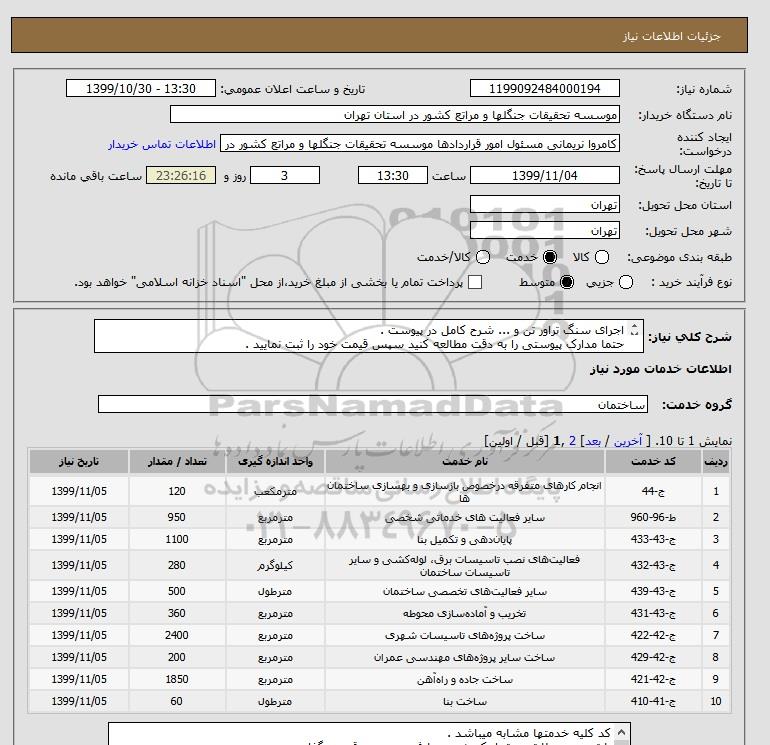Click service code ج-43-439
The width and height of the screenshot is (770, 745).
click(653, 591)
